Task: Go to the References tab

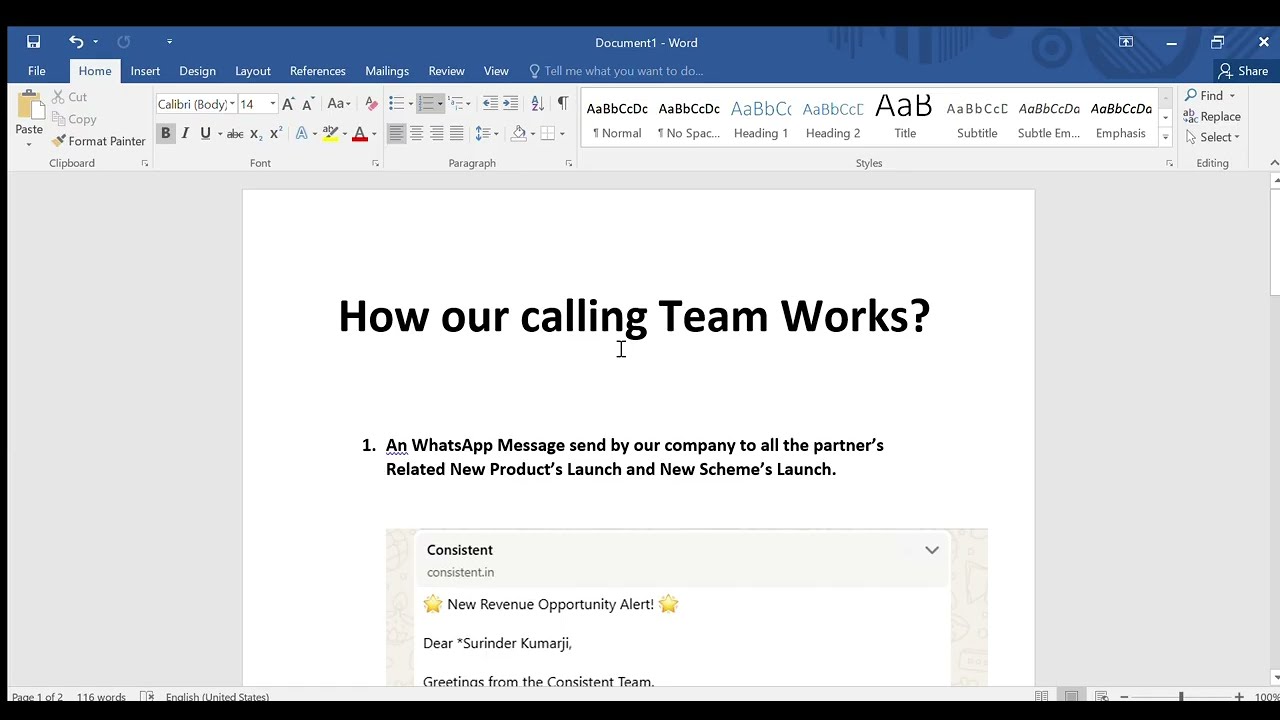Action: (318, 71)
